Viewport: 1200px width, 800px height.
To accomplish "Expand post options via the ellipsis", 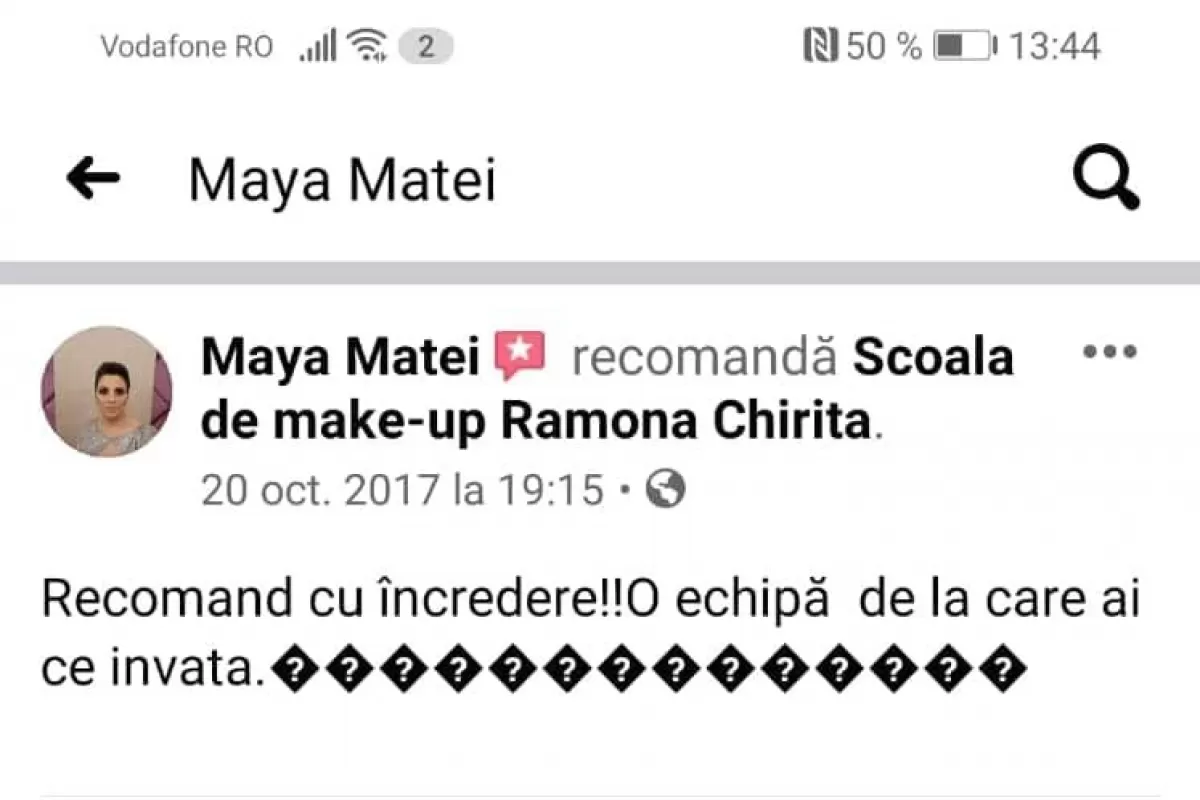I will click(1110, 352).
